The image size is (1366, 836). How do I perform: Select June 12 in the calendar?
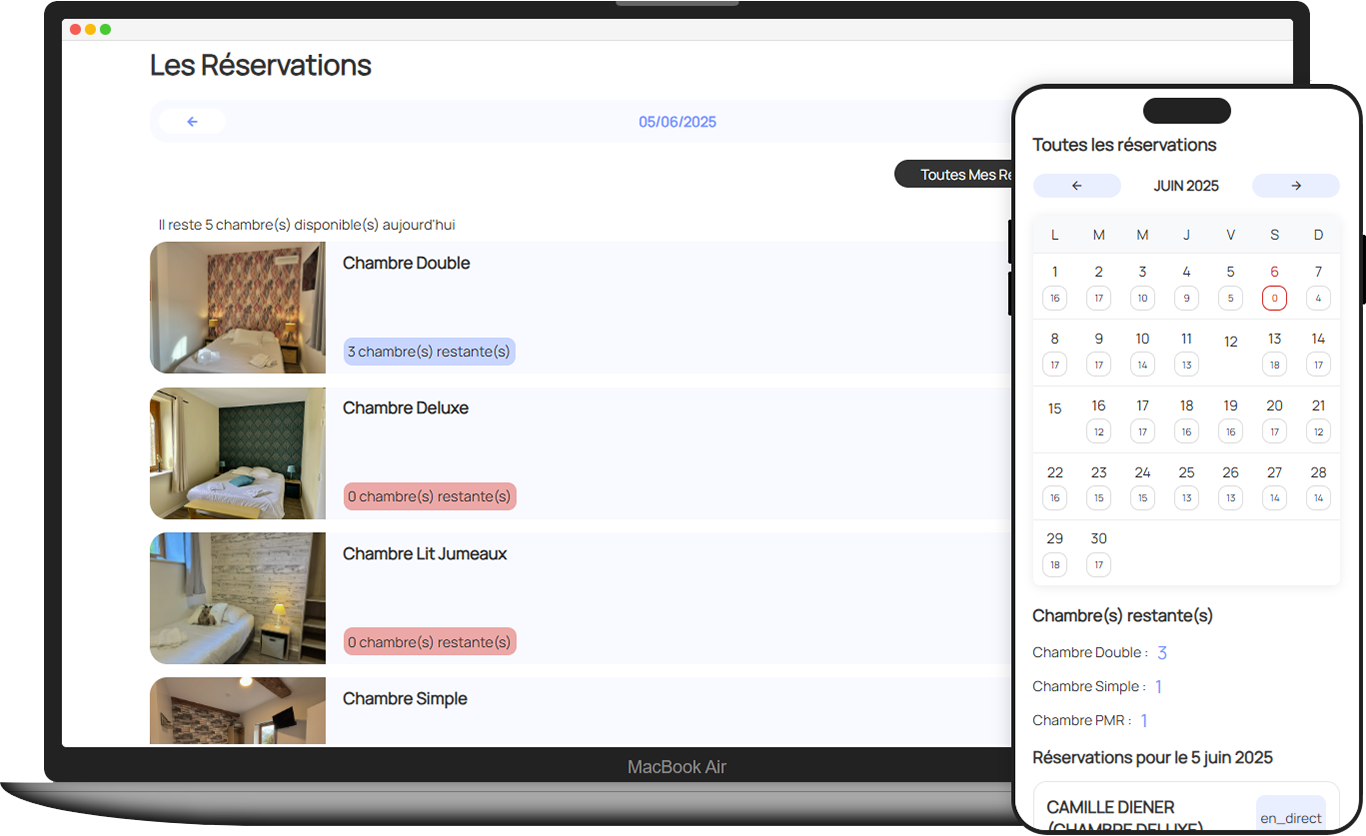[1230, 338]
